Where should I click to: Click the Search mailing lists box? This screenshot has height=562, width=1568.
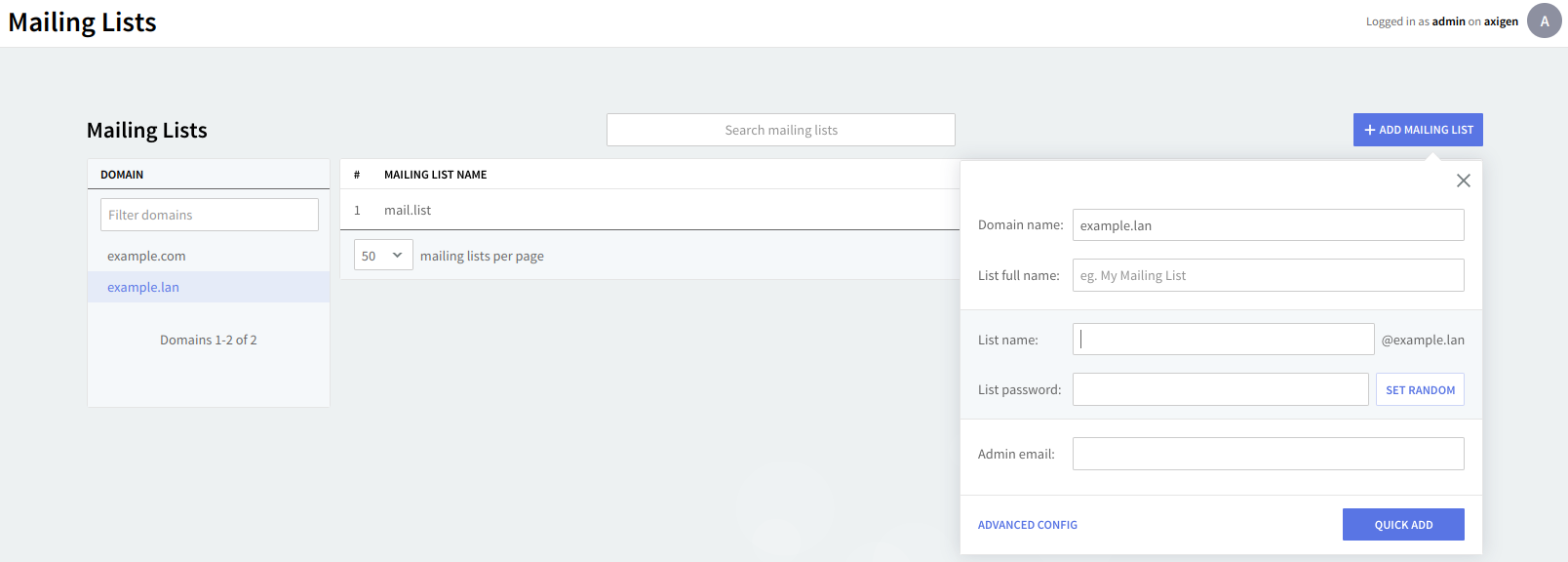780,130
